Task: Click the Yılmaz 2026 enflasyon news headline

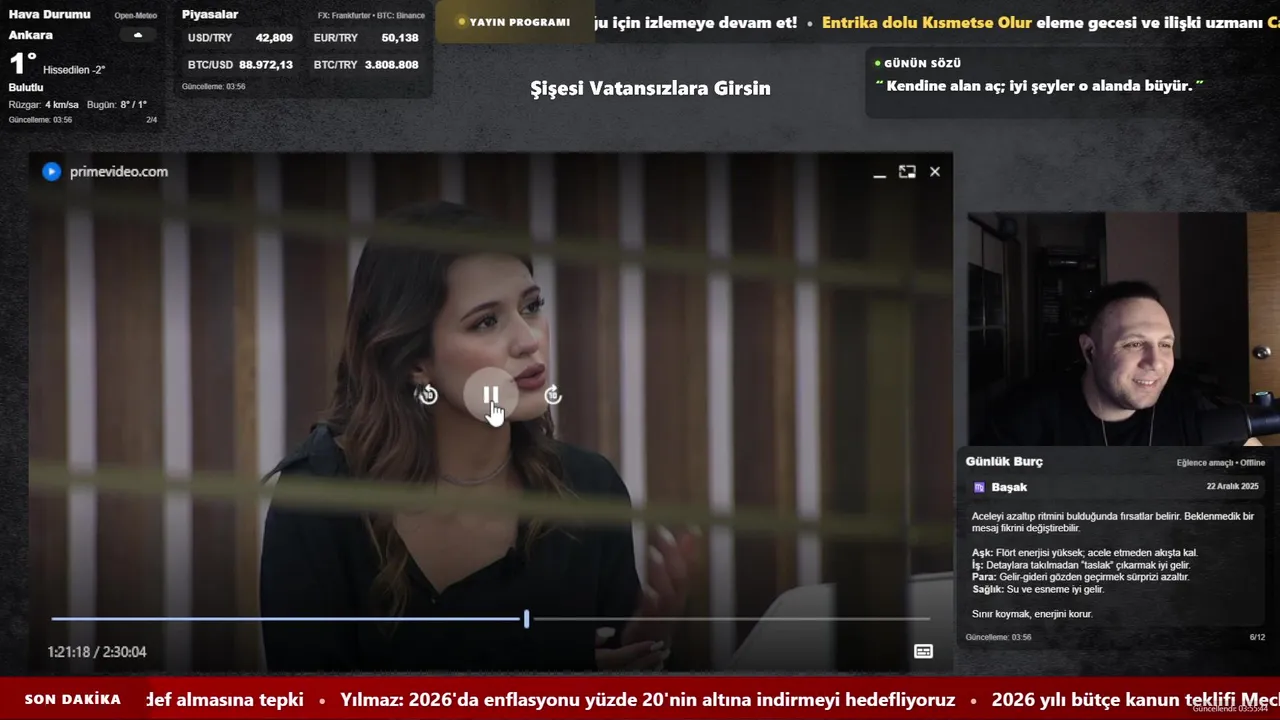Action: pyautogui.click(x=647, y=700)
